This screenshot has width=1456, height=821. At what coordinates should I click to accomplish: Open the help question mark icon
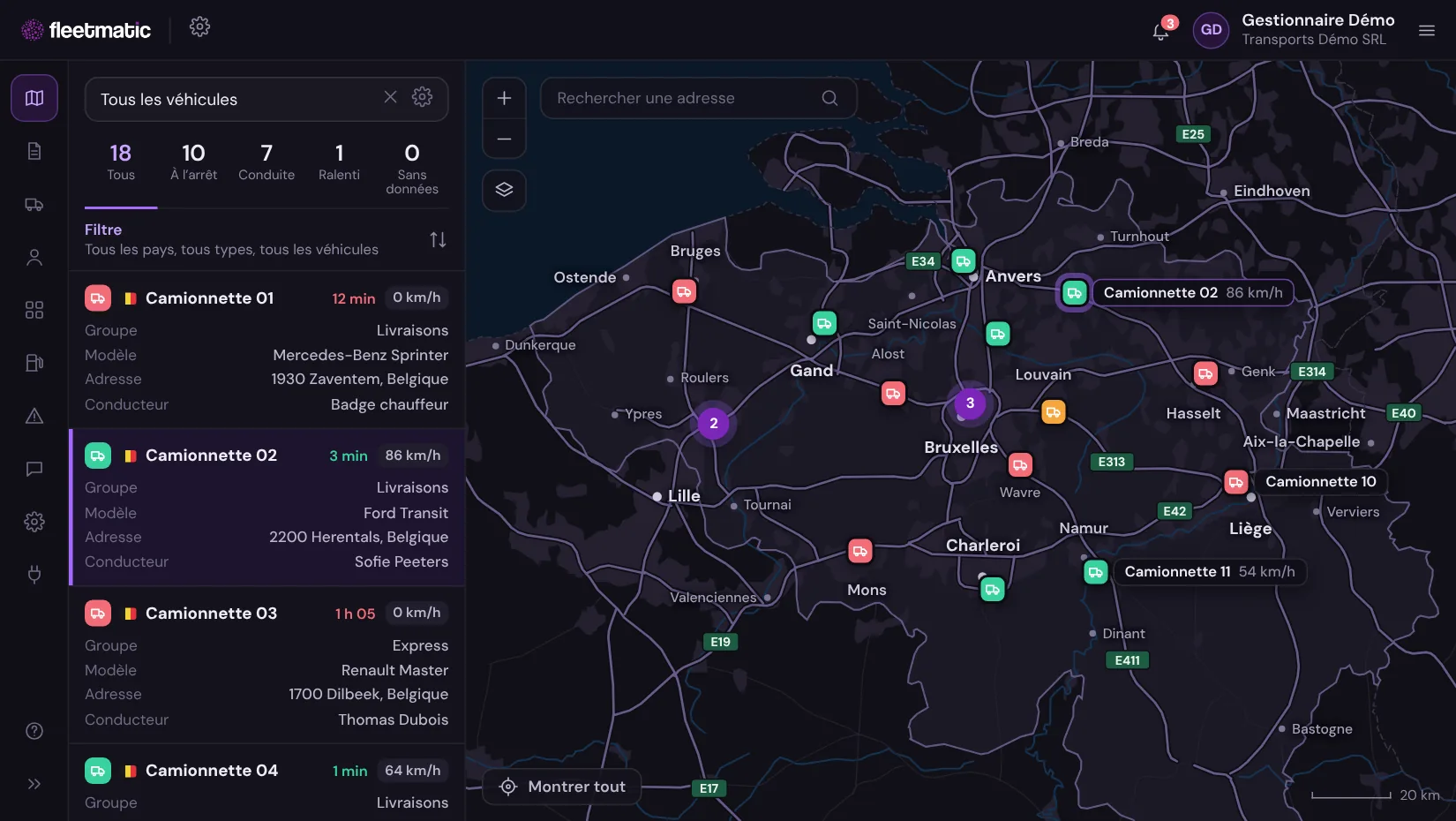click(34, 731)
